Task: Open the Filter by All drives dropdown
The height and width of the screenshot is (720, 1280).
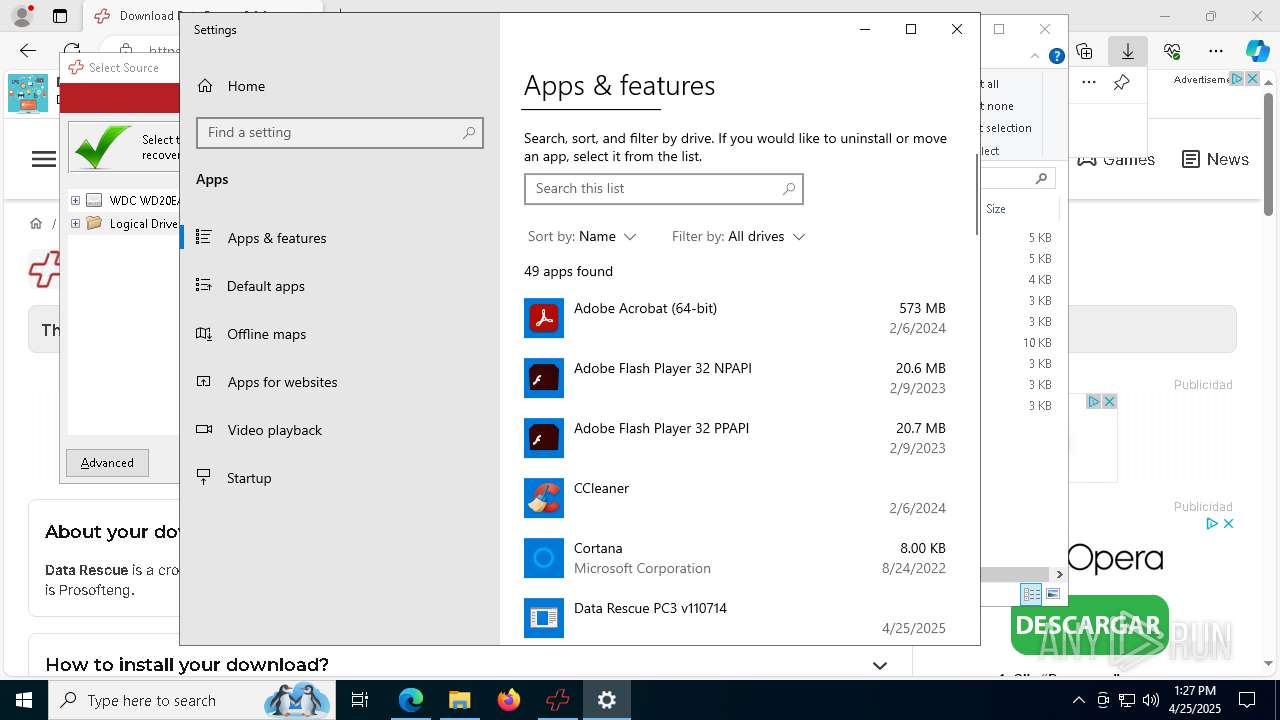Action: pos(738,236)
